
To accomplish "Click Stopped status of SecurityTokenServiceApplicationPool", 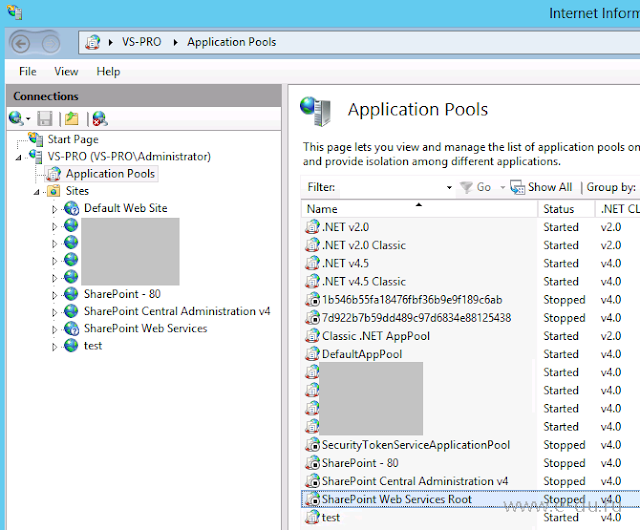I will coord(564,445).
